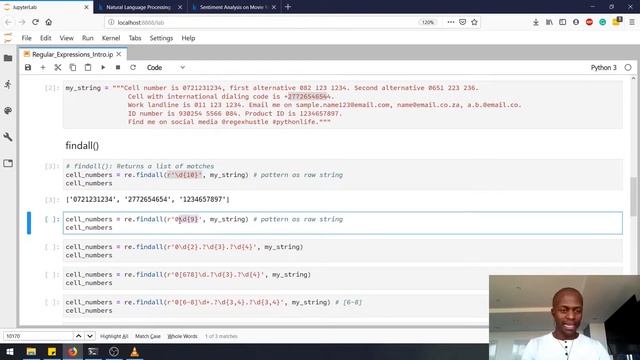Open the Run menu
Screen dimensions: 640x360
coord(87,38)
